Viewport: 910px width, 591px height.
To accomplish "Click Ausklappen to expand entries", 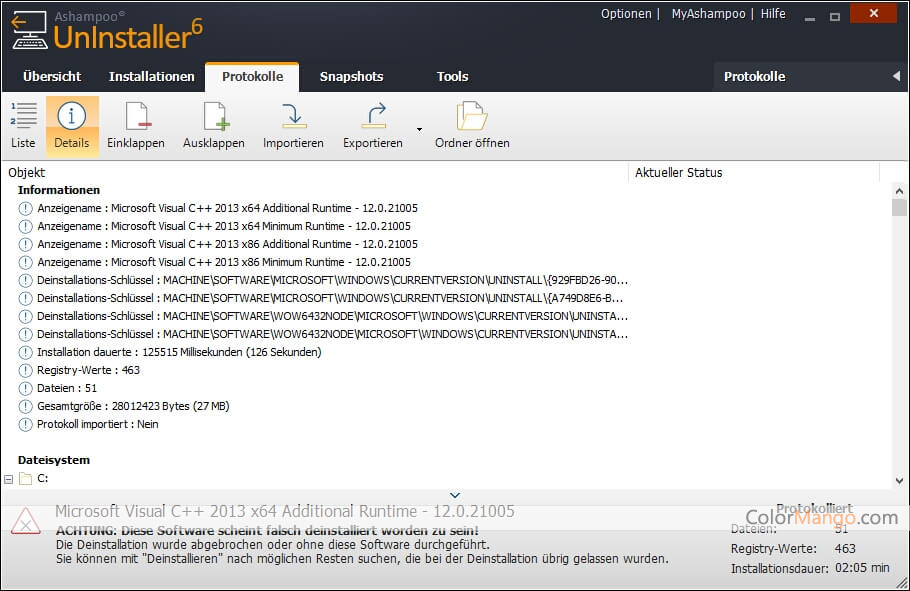I will (x=214, y=125).
